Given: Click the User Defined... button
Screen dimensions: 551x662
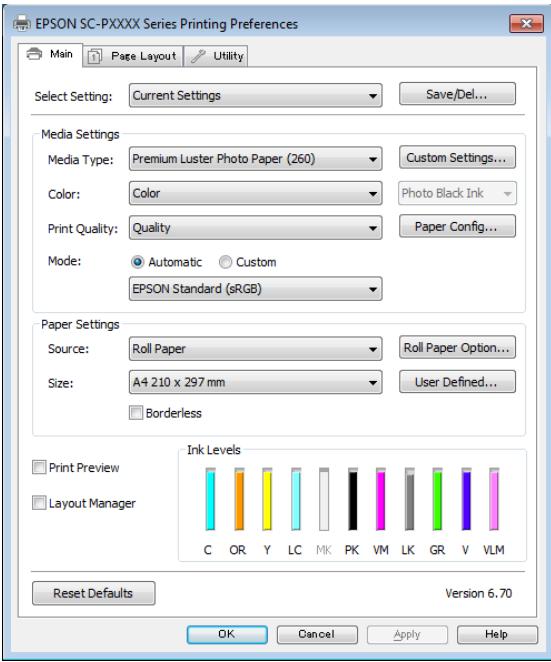Looking at the screenshot, I should pos(457,382).
